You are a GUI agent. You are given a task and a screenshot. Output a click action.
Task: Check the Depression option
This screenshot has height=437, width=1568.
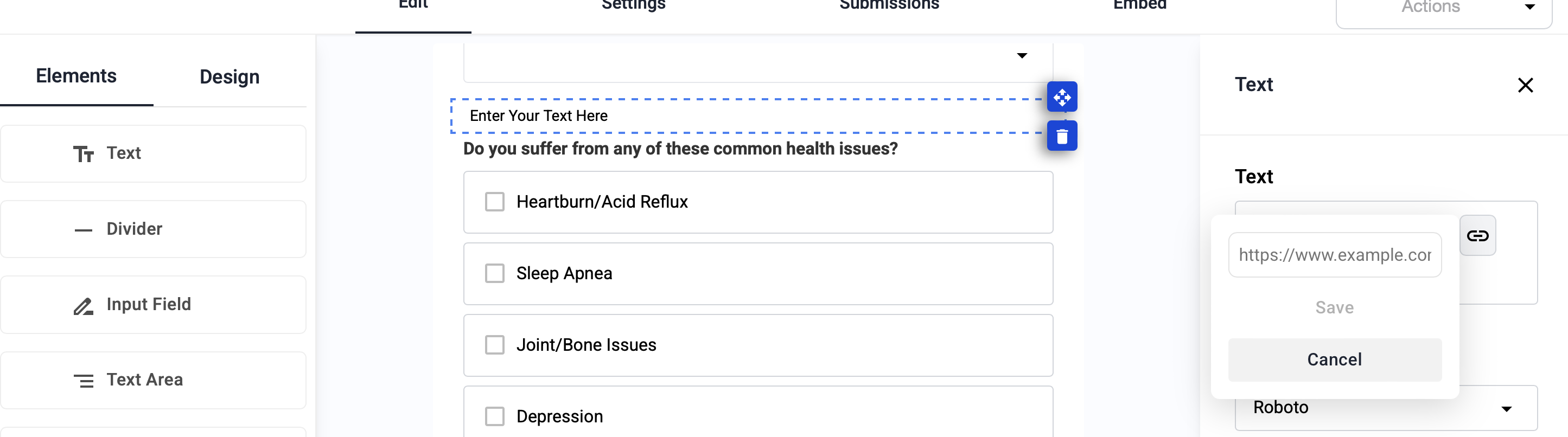(494, 416)
